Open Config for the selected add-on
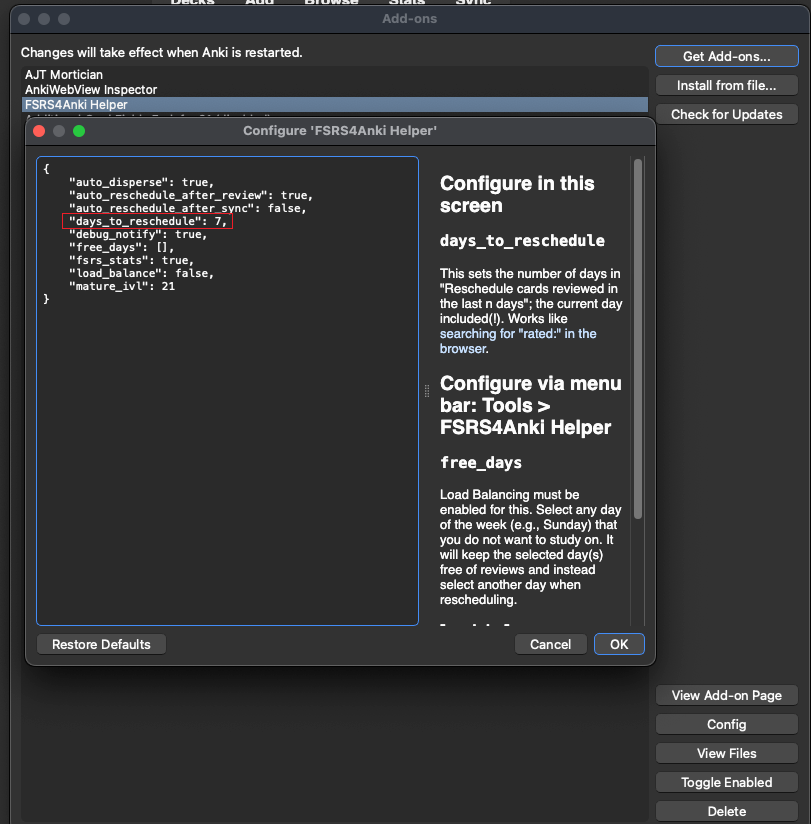This screenshot has width=811, height=824. [x=726, y=723]
